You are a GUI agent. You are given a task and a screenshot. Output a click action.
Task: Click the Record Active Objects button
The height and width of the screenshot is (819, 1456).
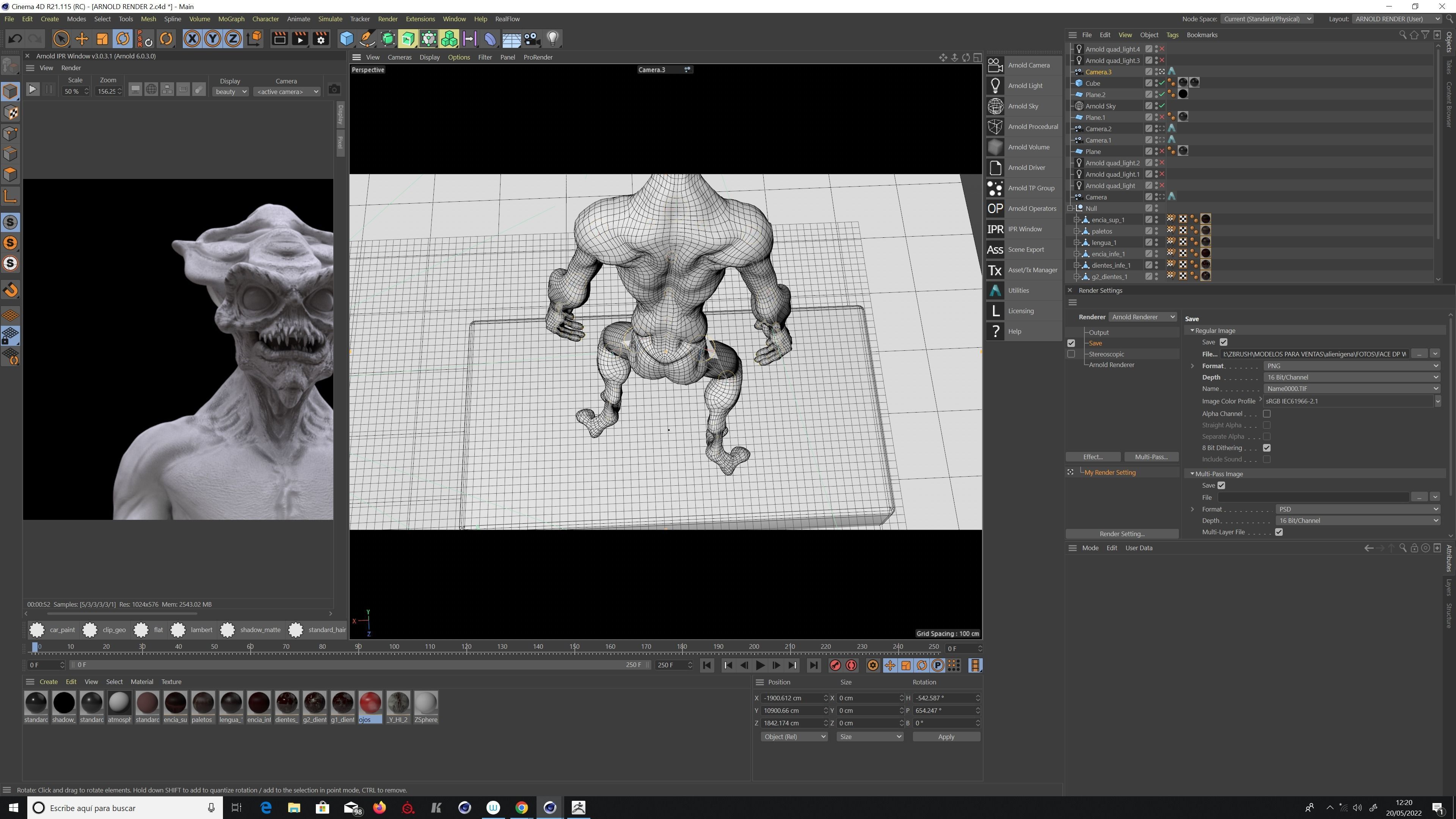point(835,665)
